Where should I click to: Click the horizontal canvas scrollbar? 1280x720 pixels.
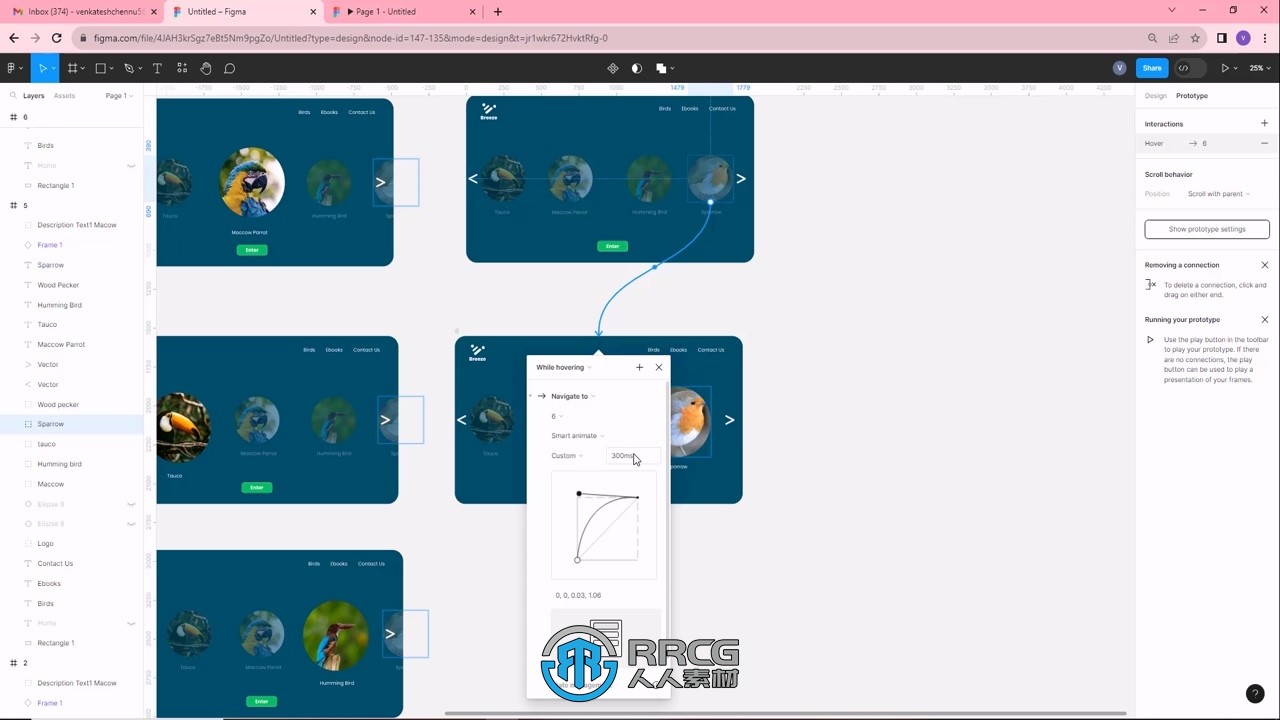pos(785,713)
